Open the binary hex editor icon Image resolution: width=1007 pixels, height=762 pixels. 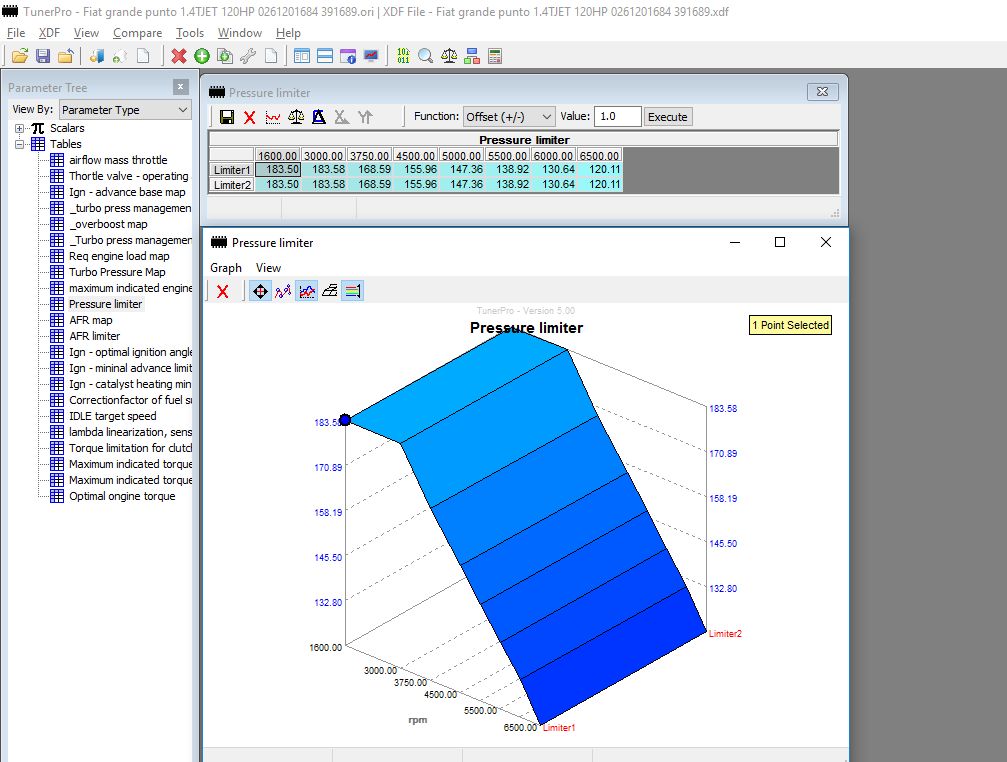403,56
